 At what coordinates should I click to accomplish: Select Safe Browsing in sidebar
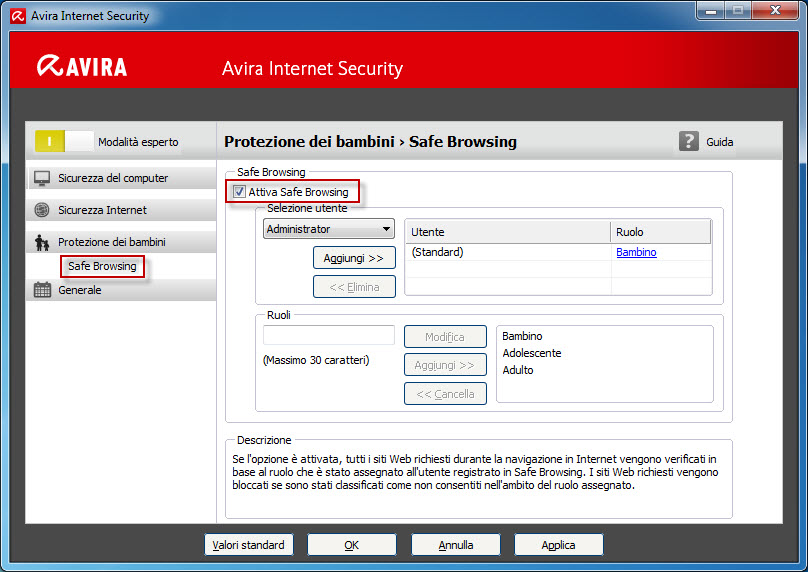[102, 266]
